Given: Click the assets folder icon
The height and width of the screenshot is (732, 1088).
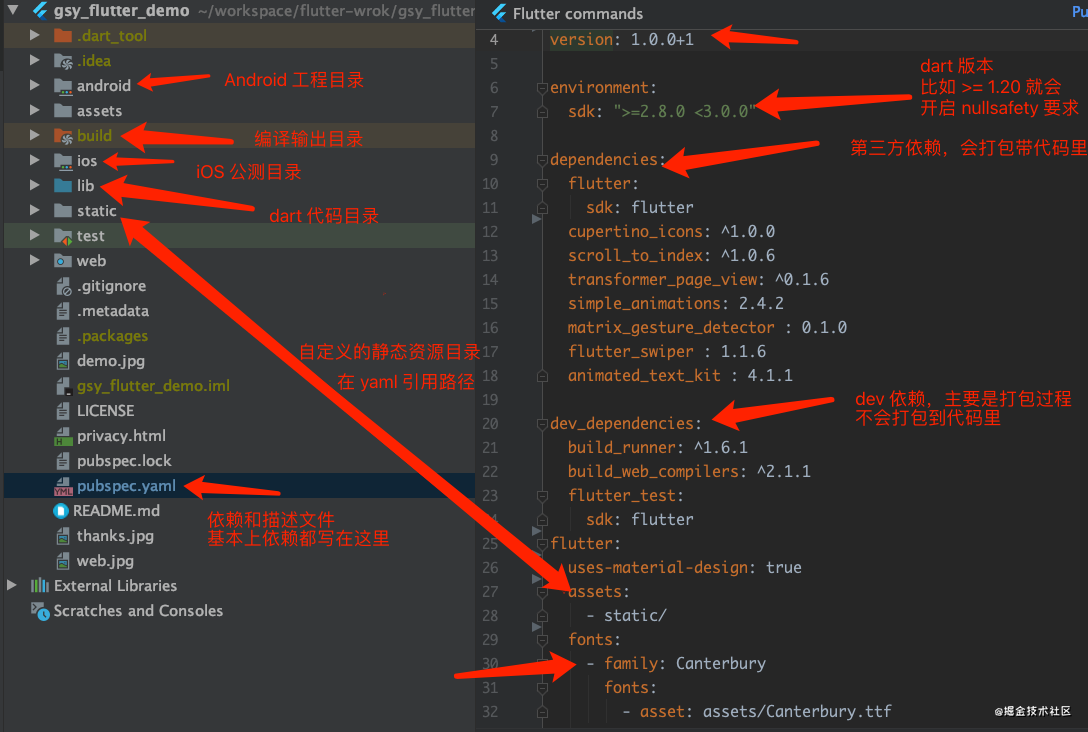Looking at the screenshot, I should [63, 110].
